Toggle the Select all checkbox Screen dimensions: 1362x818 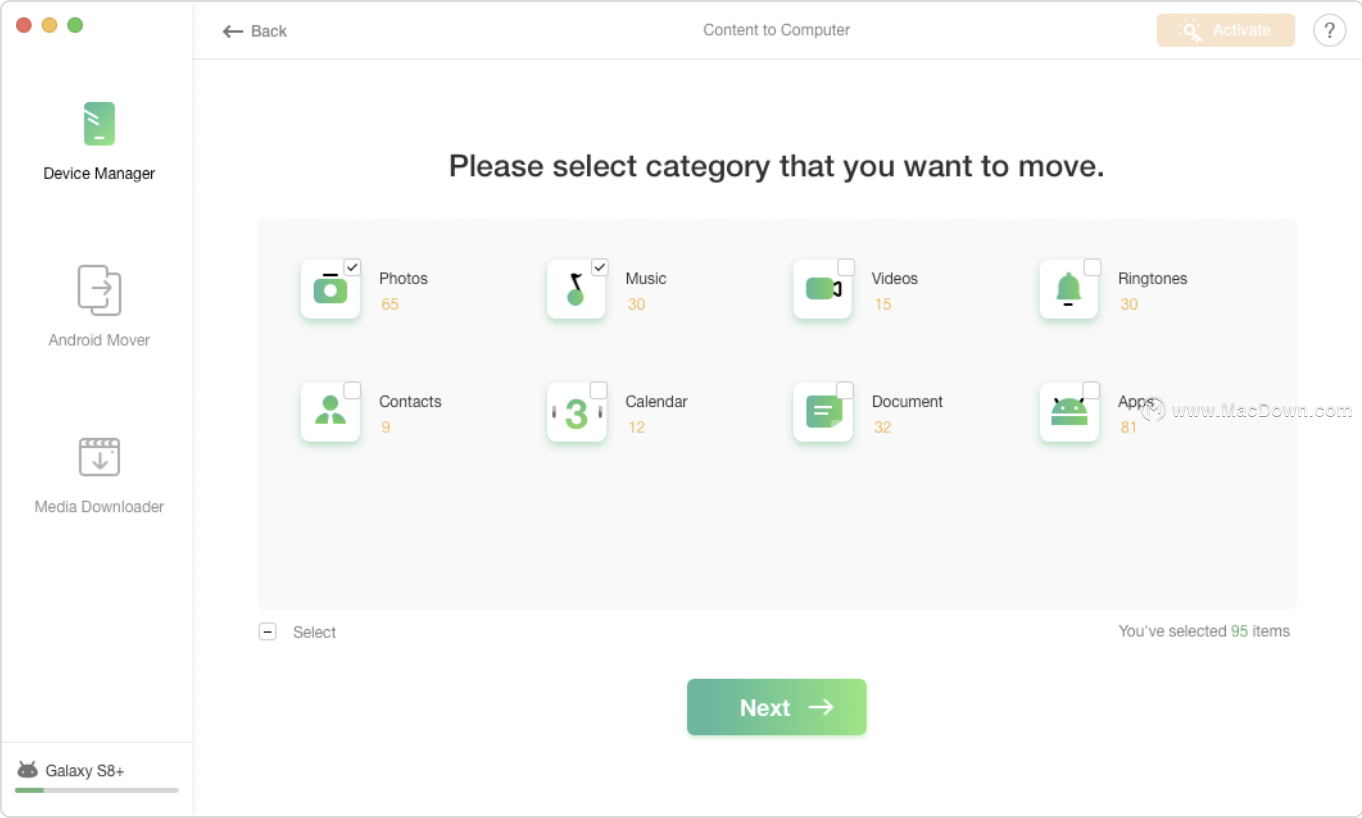tap(268, 632)
